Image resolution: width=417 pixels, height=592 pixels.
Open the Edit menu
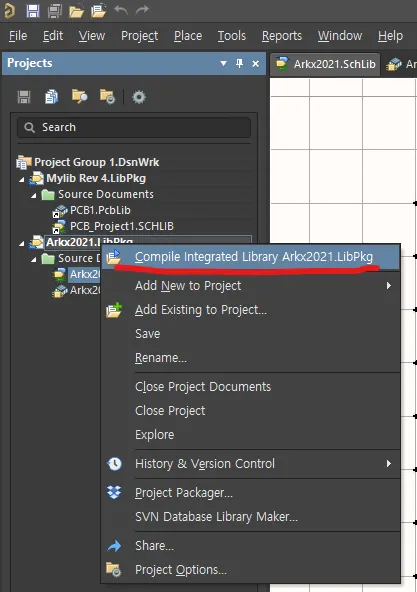click(53, 36)
